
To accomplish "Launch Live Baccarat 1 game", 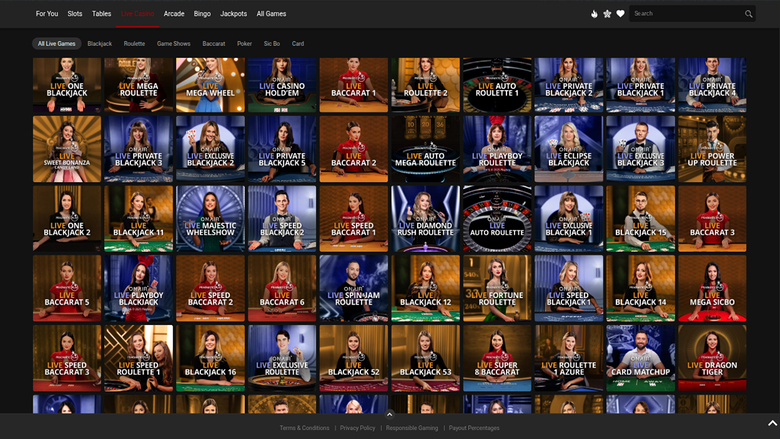I will 354,85.
